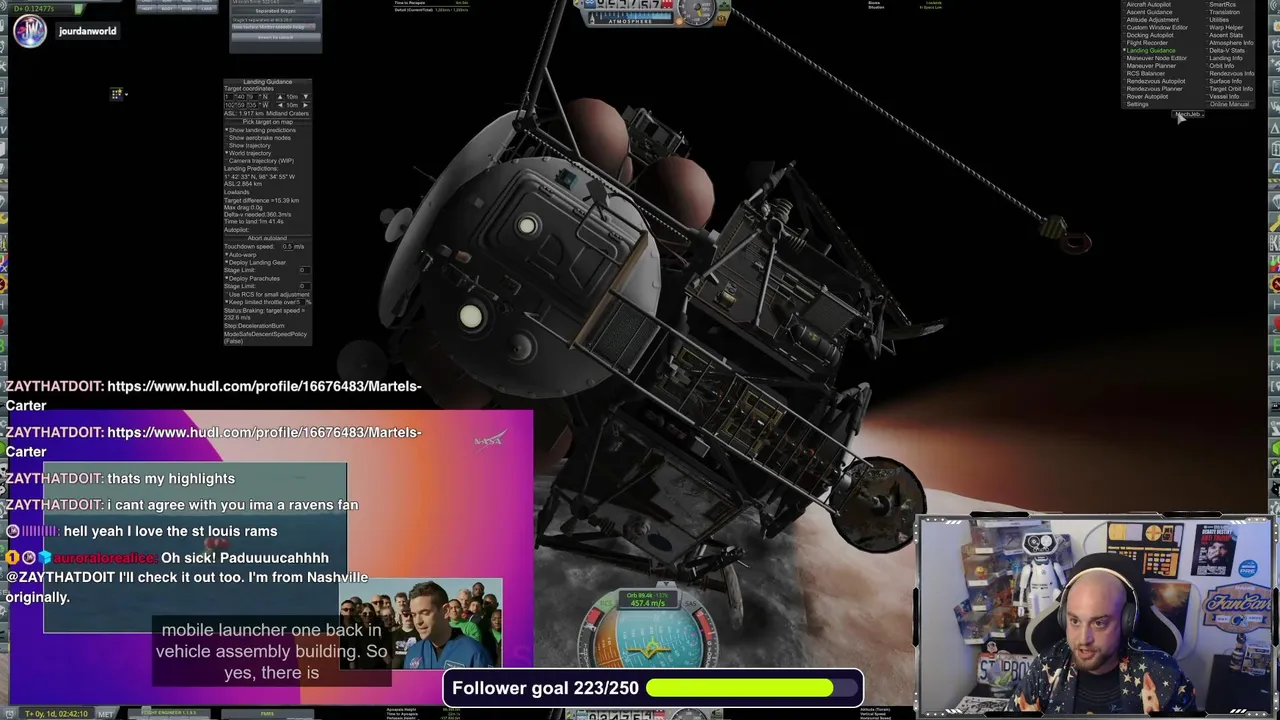1280x720 pixels.
Task: Click the jourdanworld channel avatar
Action: pyautogui.click(x=30, y=31)
